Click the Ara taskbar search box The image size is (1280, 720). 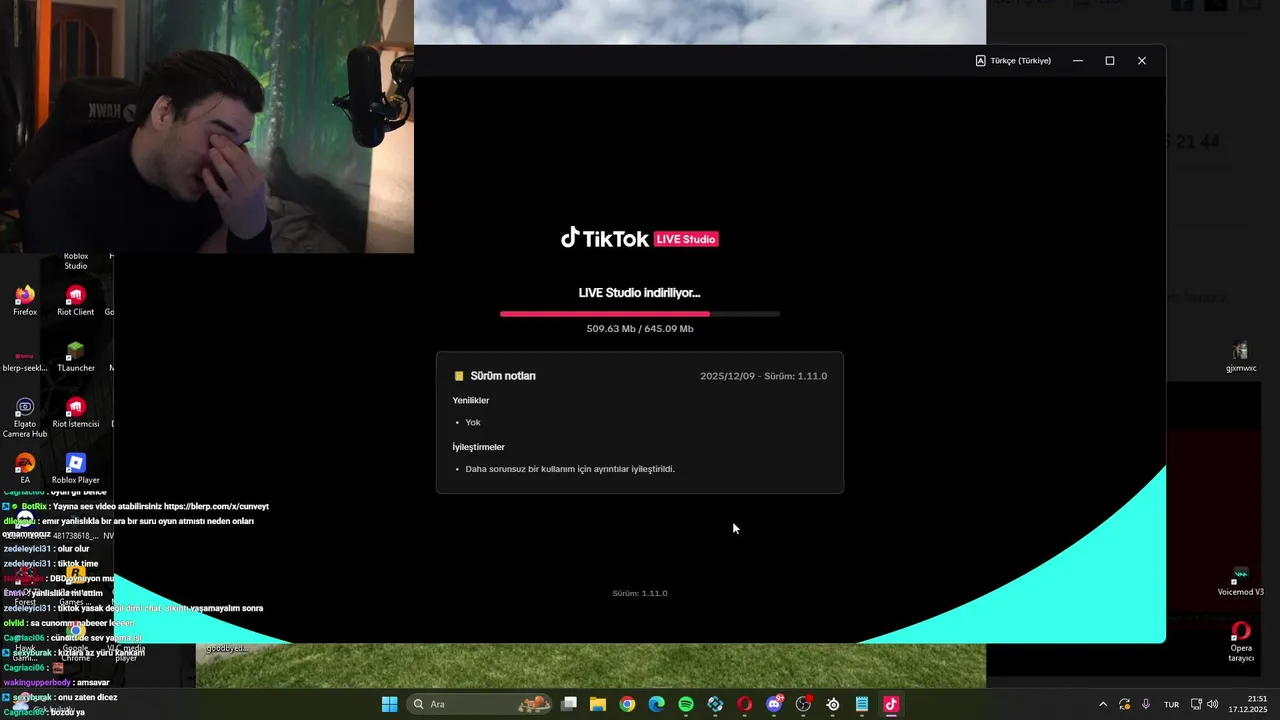[481, 704]
